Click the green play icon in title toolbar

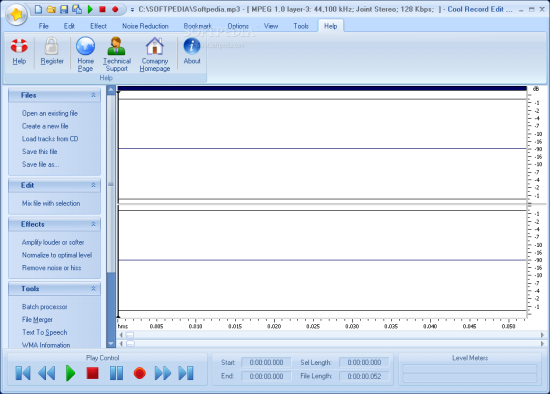90,9
